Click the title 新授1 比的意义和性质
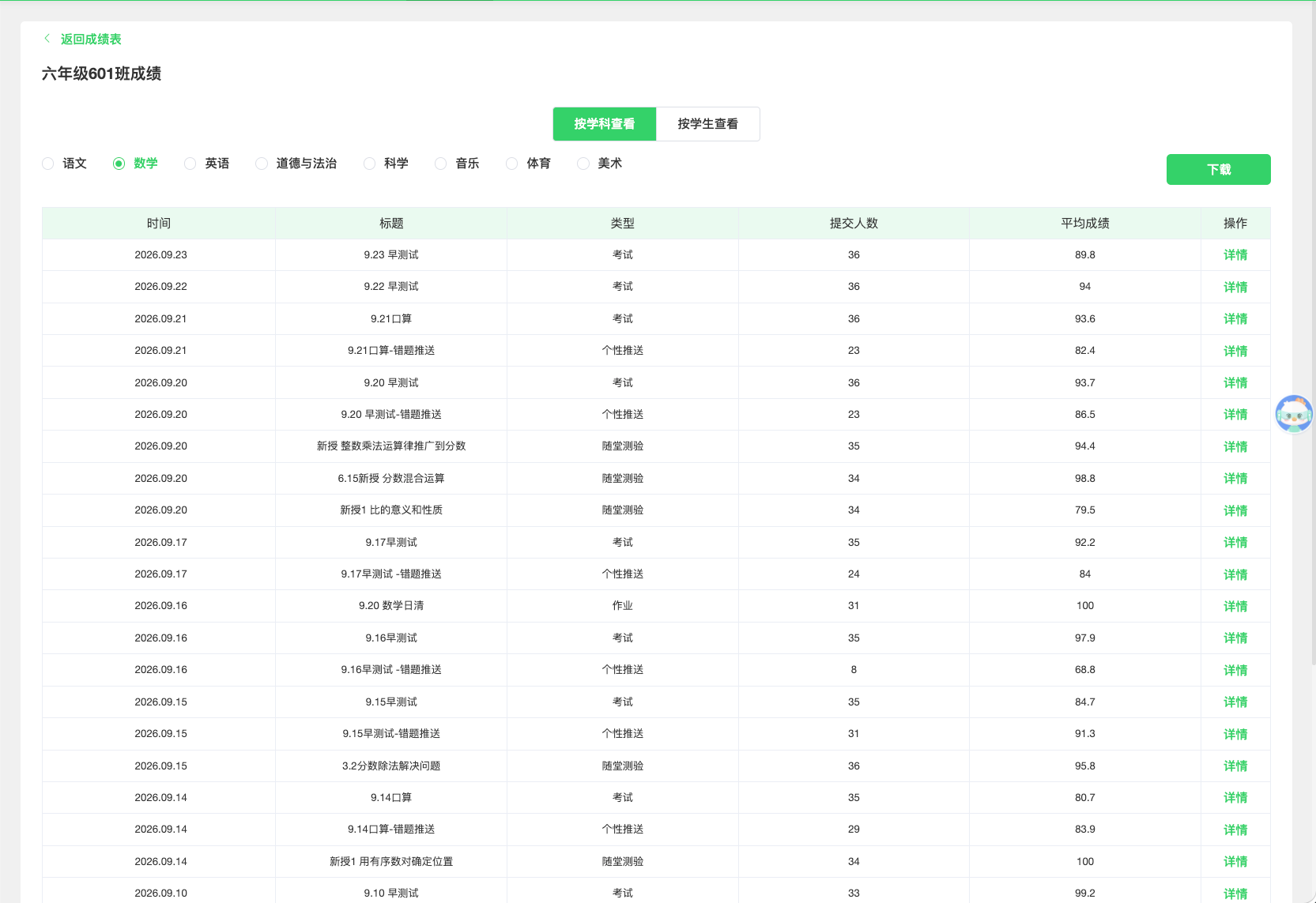 click(391, 510)
